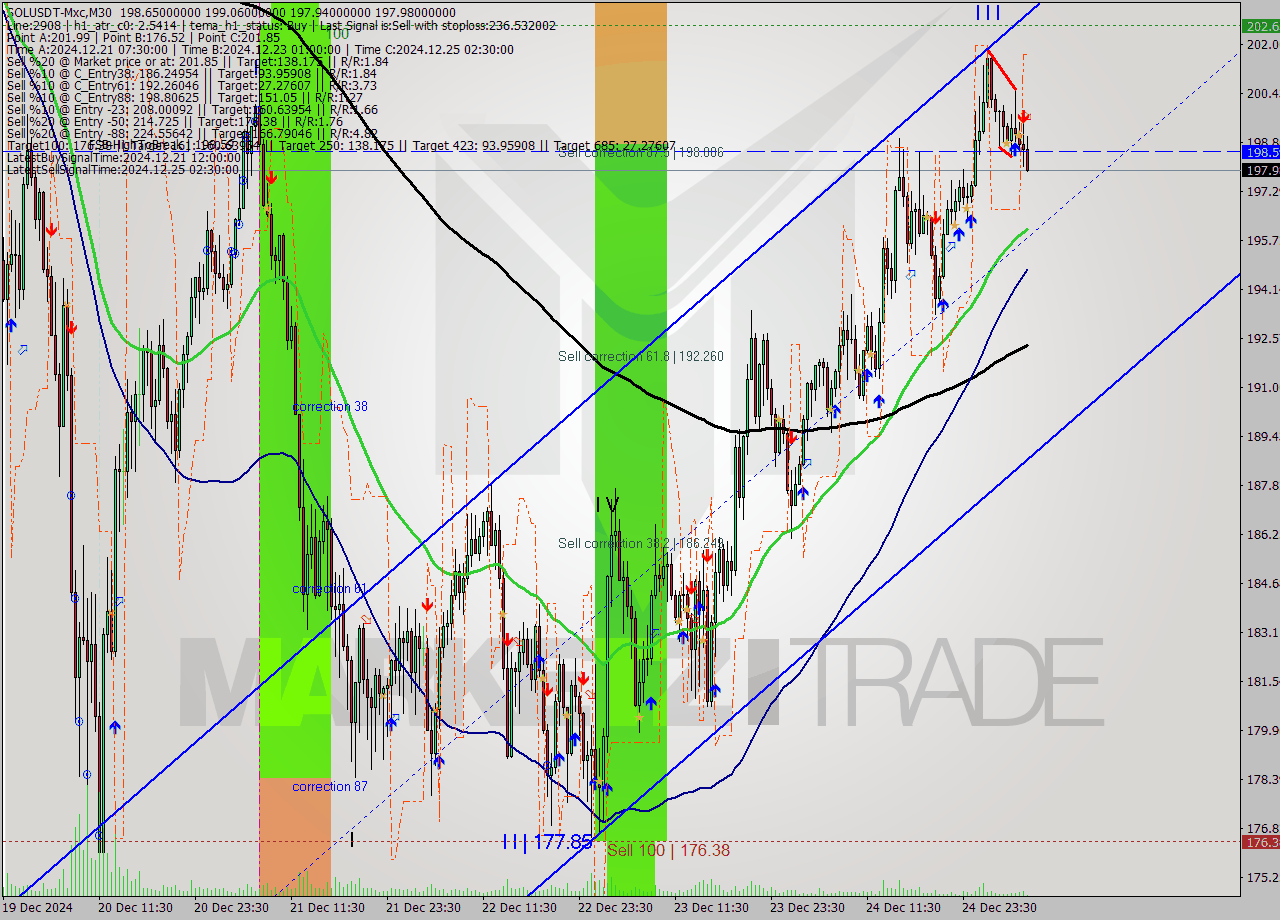
Task: Click the '24 Dec 11:30' time axis label
Action: coord(902,908)
